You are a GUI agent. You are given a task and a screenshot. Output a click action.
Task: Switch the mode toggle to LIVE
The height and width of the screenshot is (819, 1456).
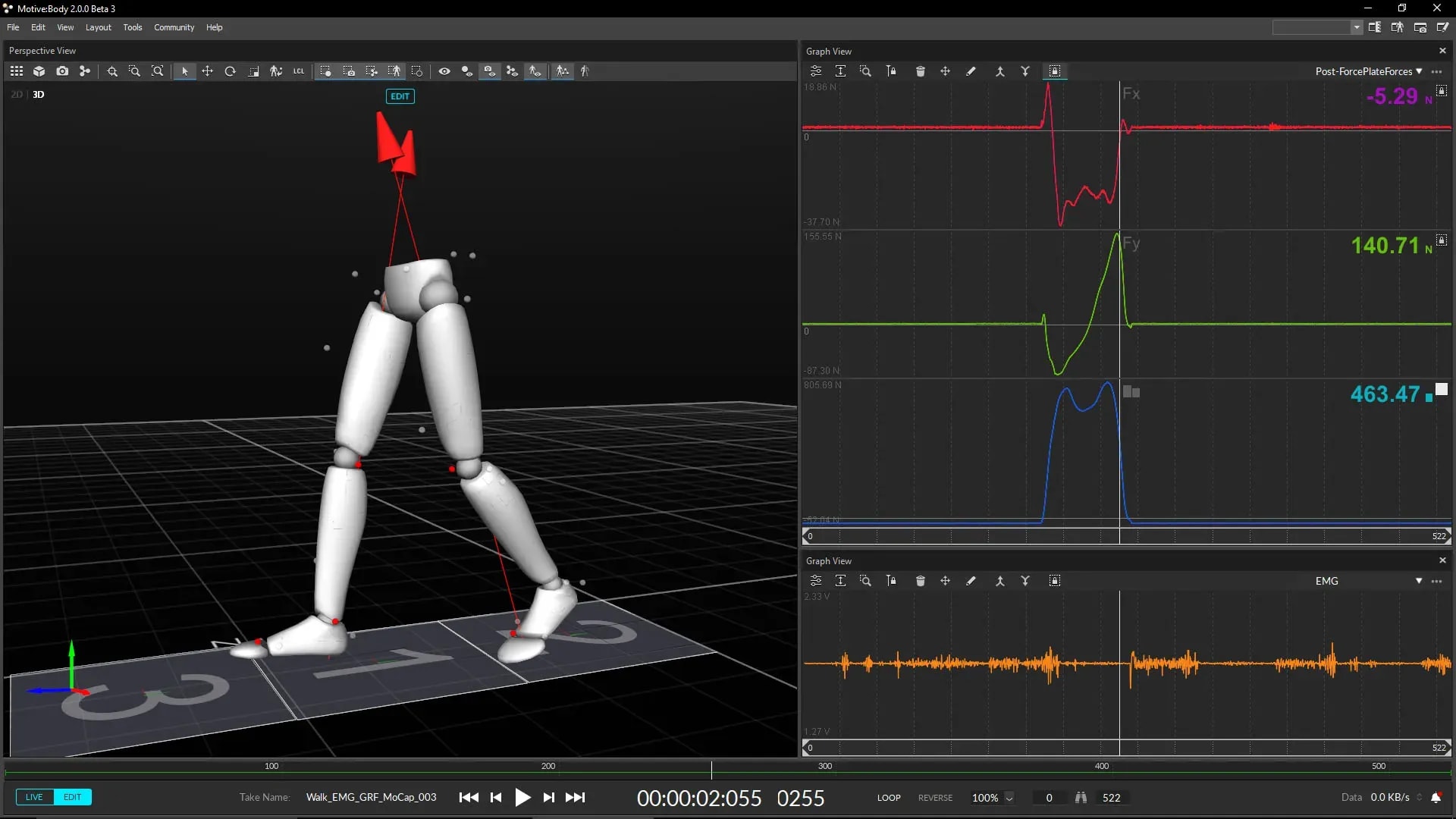pyautogui.click(x=34, y=797)
